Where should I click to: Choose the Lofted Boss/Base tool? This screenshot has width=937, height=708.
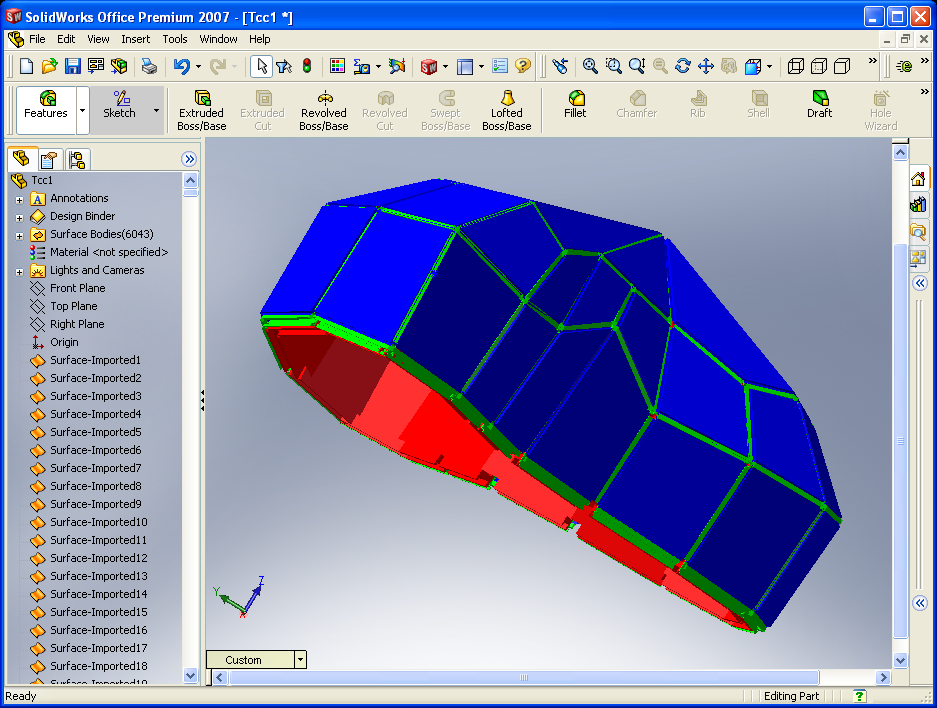coord(506,110)
